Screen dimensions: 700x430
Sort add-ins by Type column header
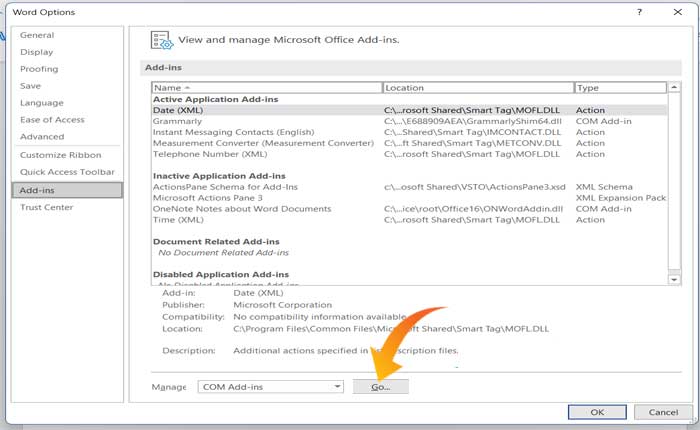(620, 88)
